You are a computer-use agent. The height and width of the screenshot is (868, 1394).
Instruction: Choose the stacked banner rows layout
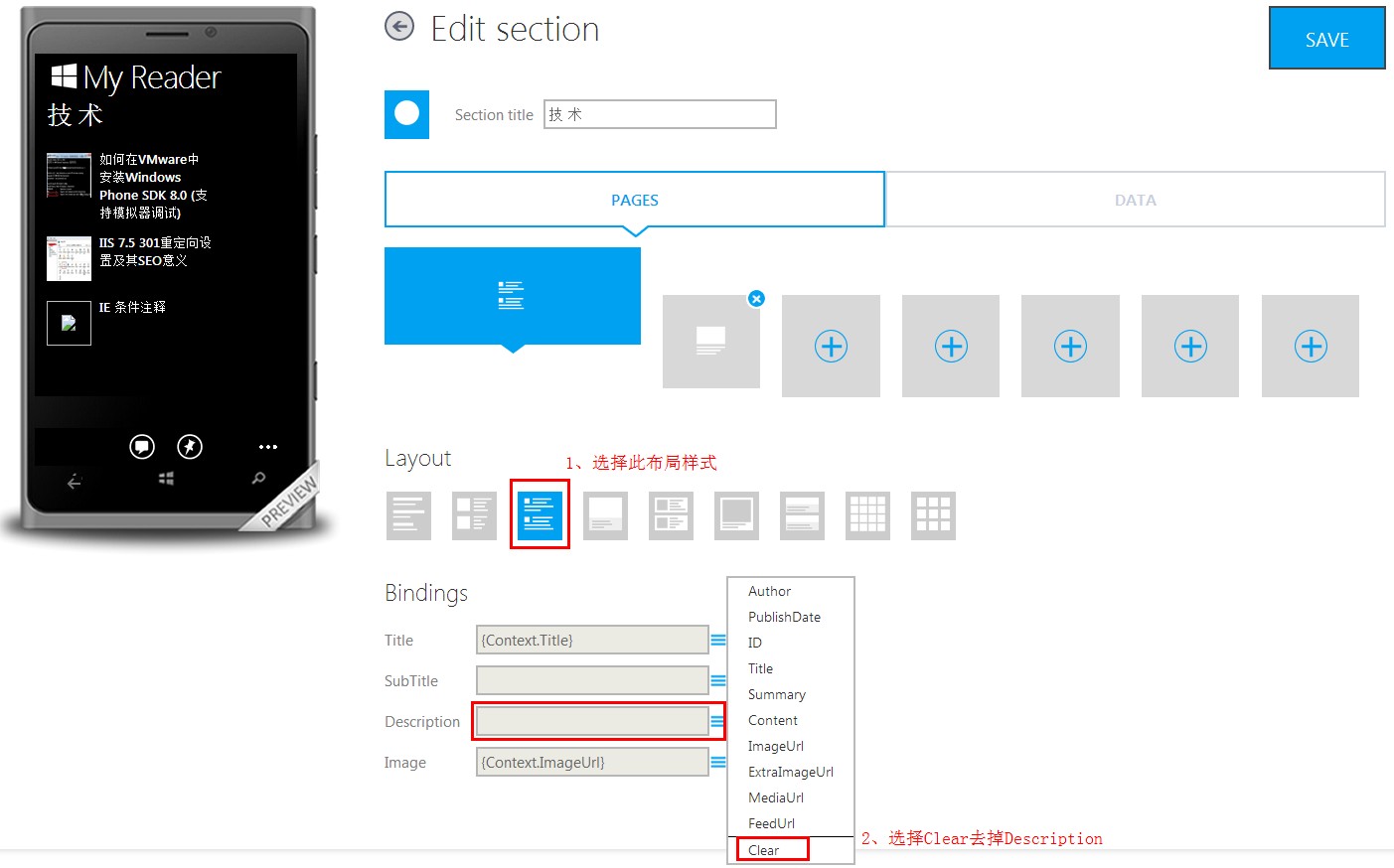pos(802,515)
